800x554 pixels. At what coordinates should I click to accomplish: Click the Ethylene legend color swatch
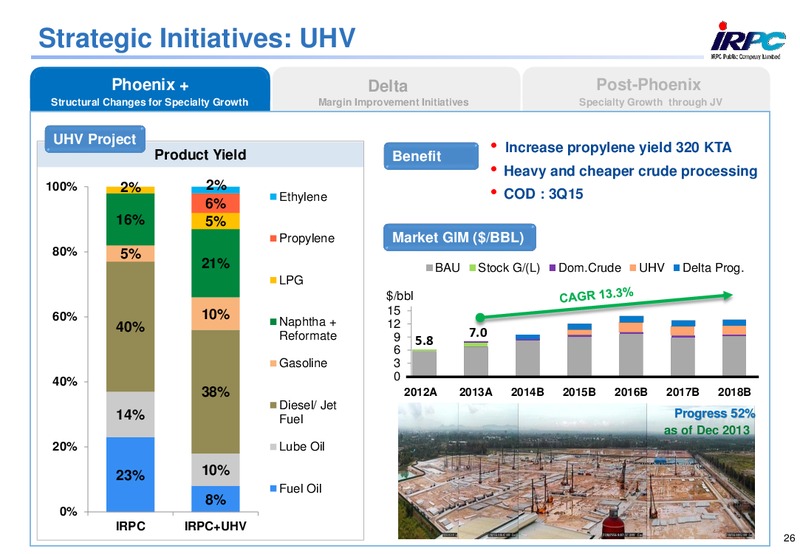[x=273, y=197]
